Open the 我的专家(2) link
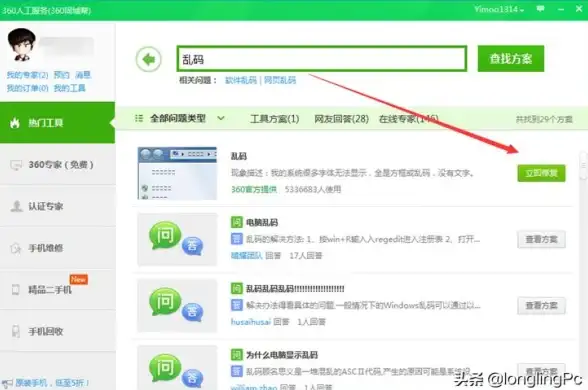 tap(27, 75)
